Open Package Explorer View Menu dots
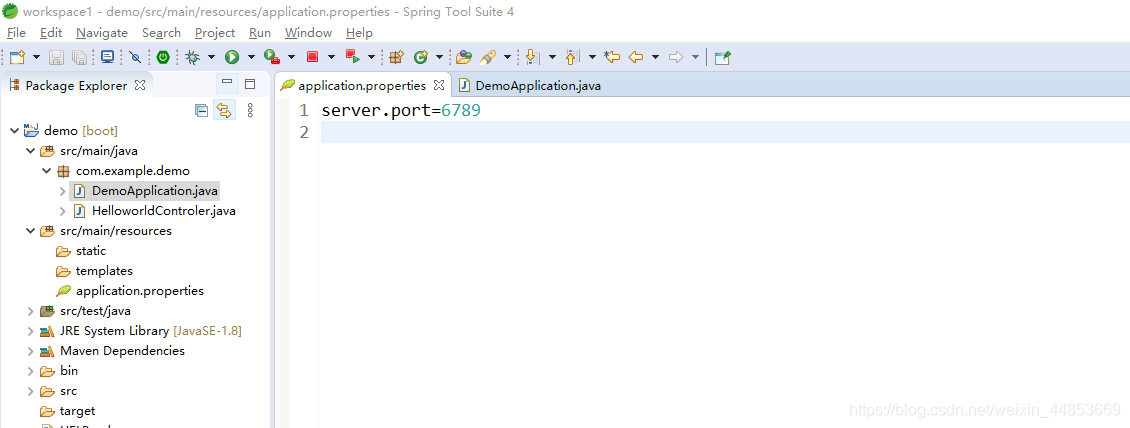The height and width of the screenshot is (428, 1130). coord(250,110)
